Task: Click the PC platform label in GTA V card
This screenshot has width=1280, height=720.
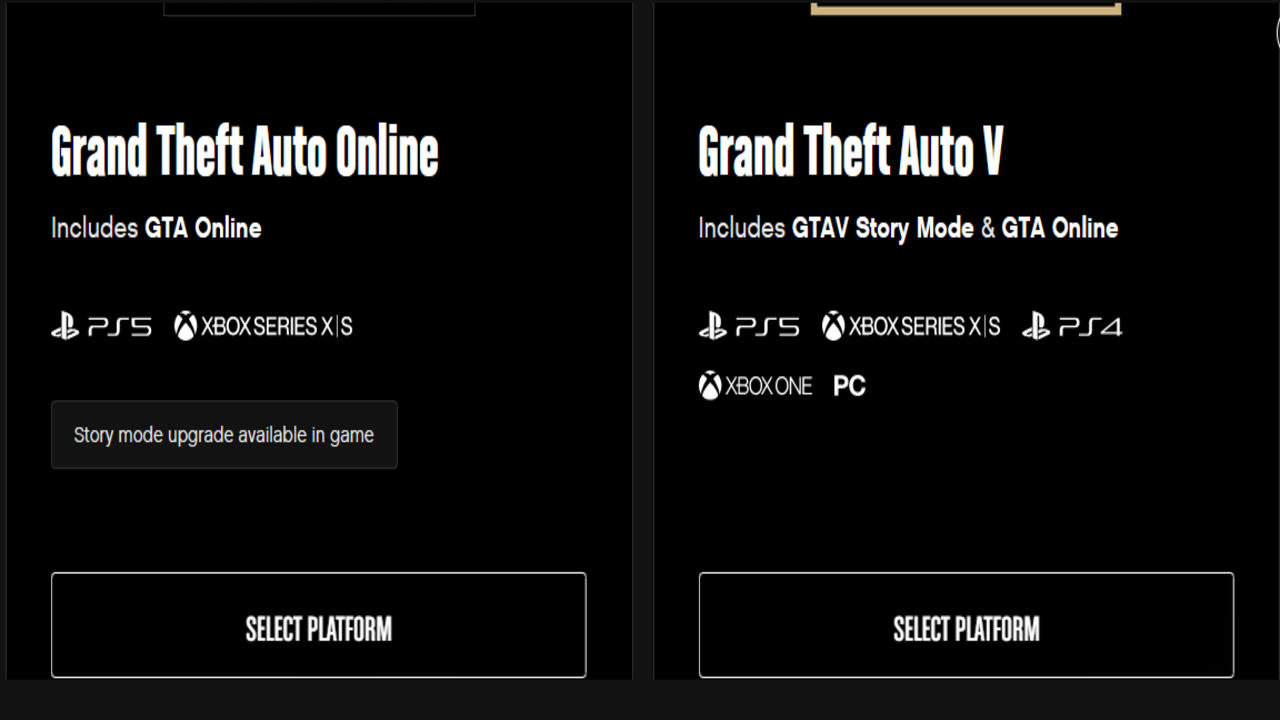Action: pos(849,386)
